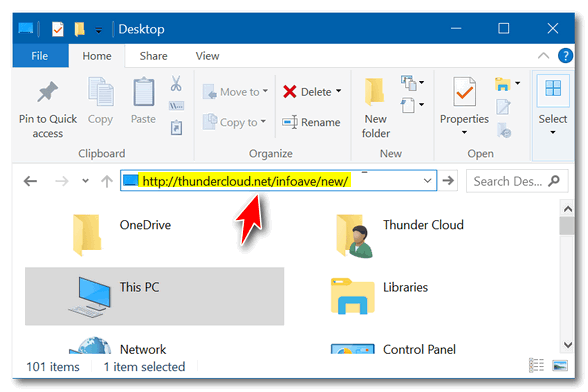The width and height of the screenshot is (588, 392).
Task: Open Customize Quick Access Toolbar dropdown
Action: pos(99,30)
